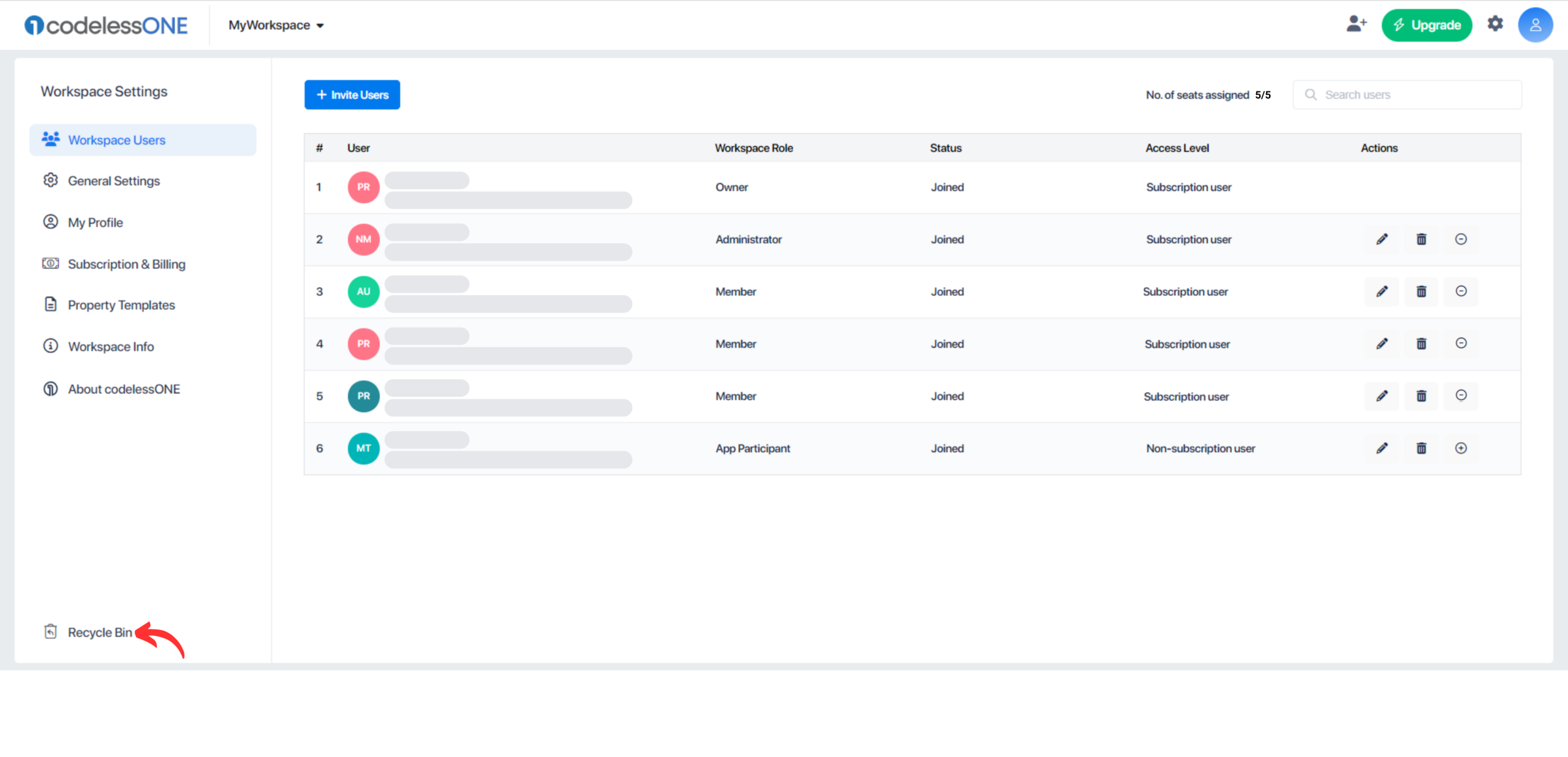Remove seat from AU member user
Image resolution: width=1568 pixels, height=757 pixels.
(x=1461, y=292)
